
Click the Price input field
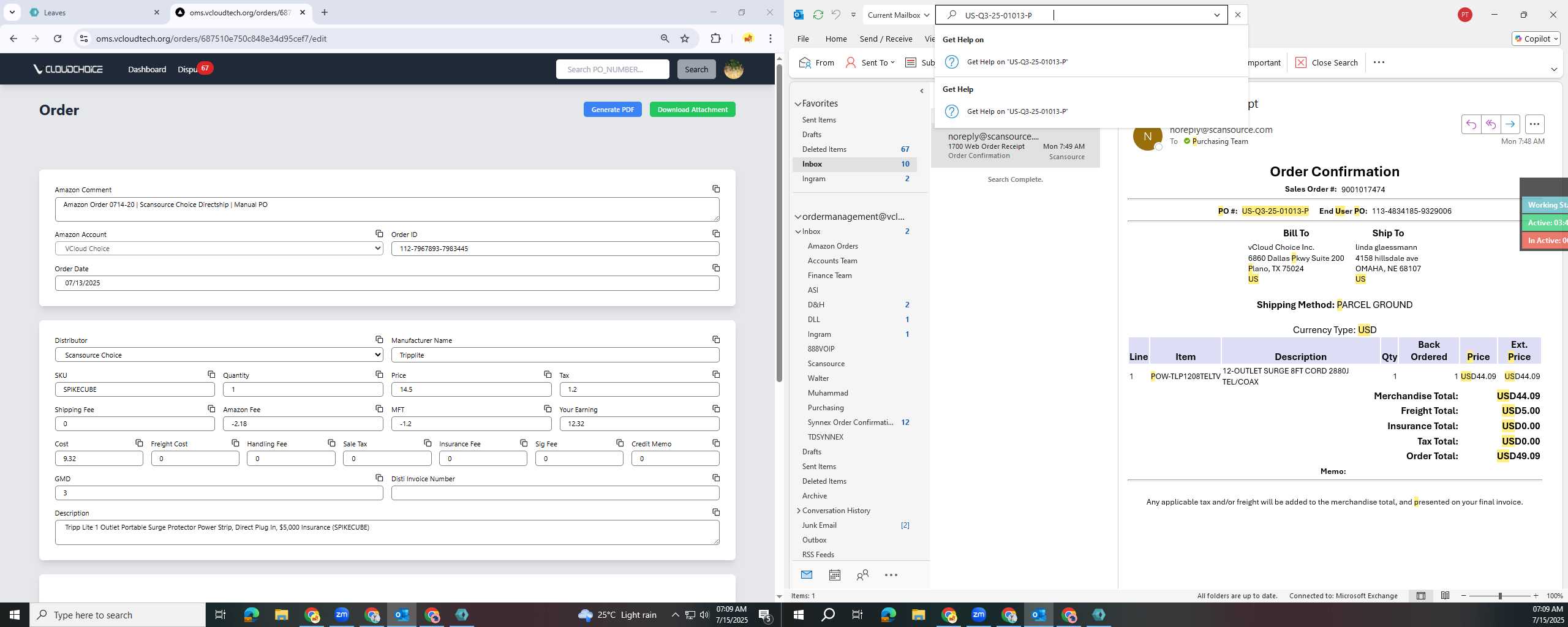[x=471, y=389]
